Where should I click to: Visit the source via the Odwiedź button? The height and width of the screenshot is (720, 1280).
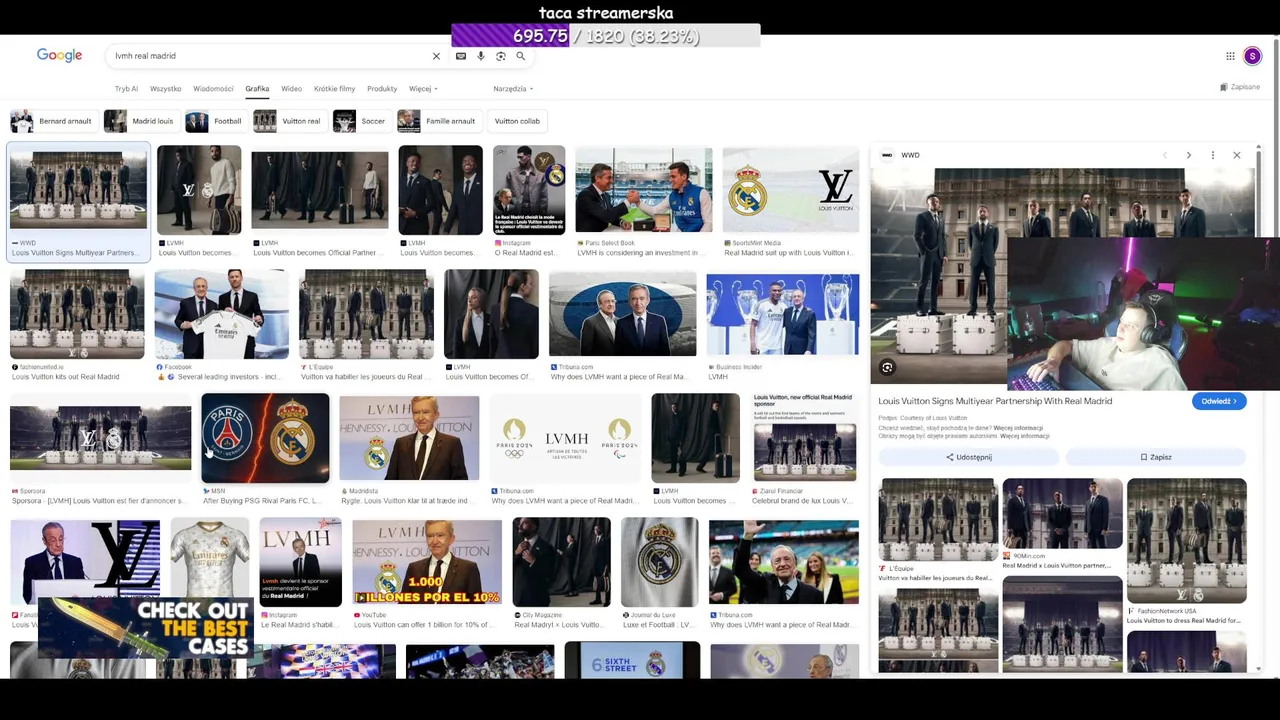pos(1219,401)
